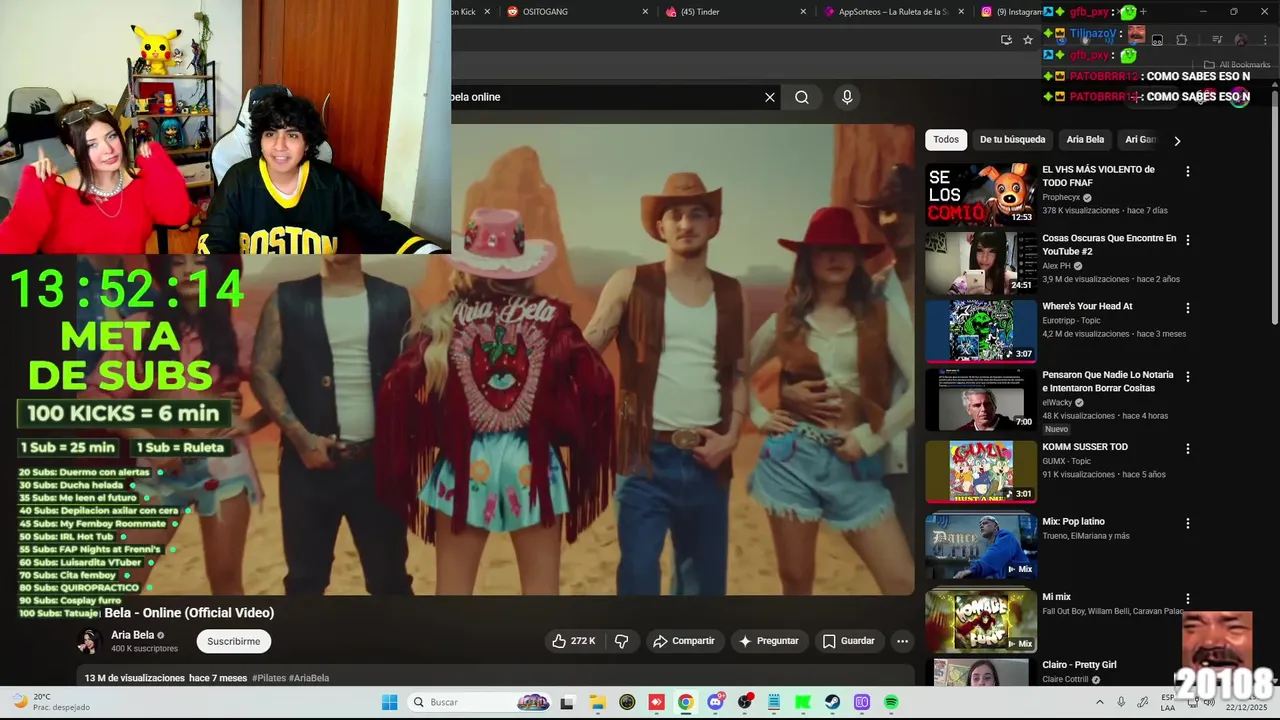Open Chrome three-dot menu
Image resolution: width=1280 pixels, height=720 pixels.
[1265, 40]
